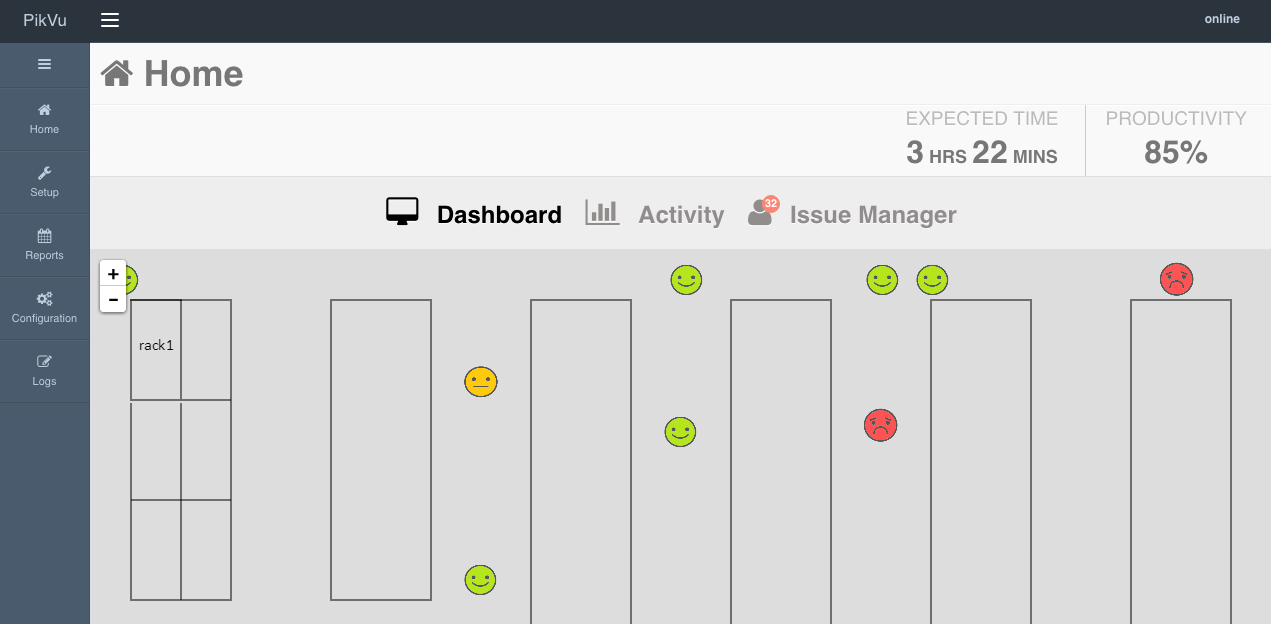
Task: Click the yellow neutral face marker
Action: coord(480,382)
